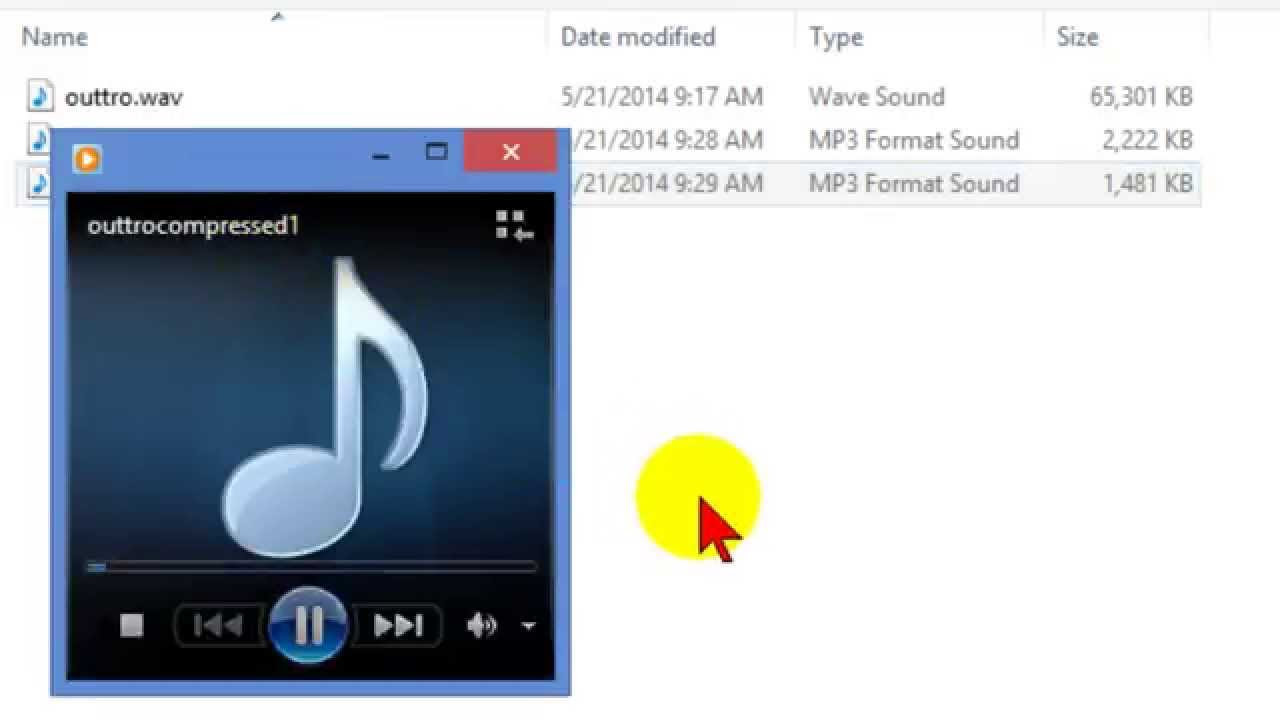This screenshot has height=720, width=1280.
Task: Click the Wave Sound type cell
Action: (x=877, y=97)
